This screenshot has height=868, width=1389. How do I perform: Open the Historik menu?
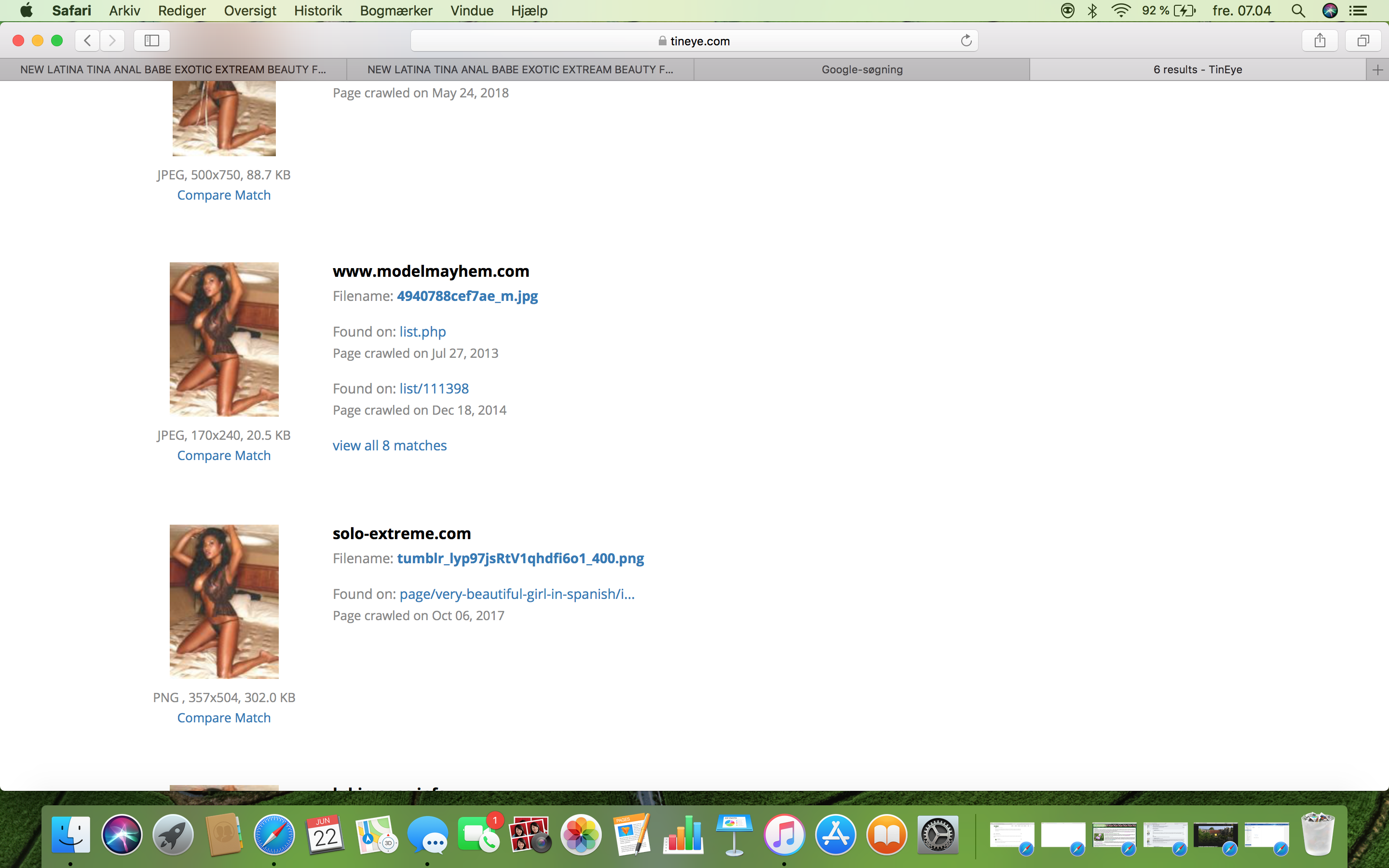coord(317,10)
